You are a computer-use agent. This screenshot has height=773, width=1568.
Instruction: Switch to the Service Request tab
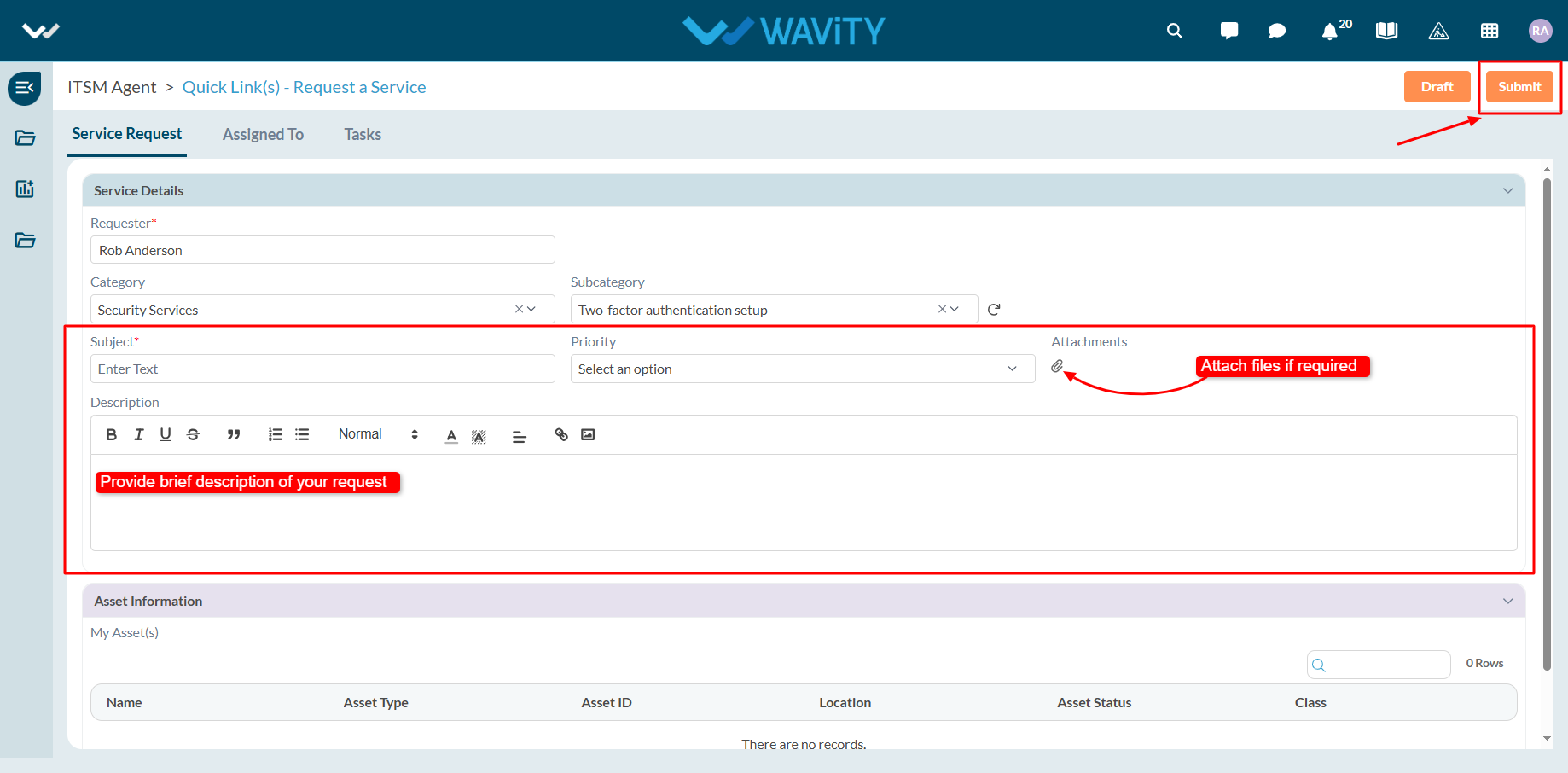coord(127,134)
